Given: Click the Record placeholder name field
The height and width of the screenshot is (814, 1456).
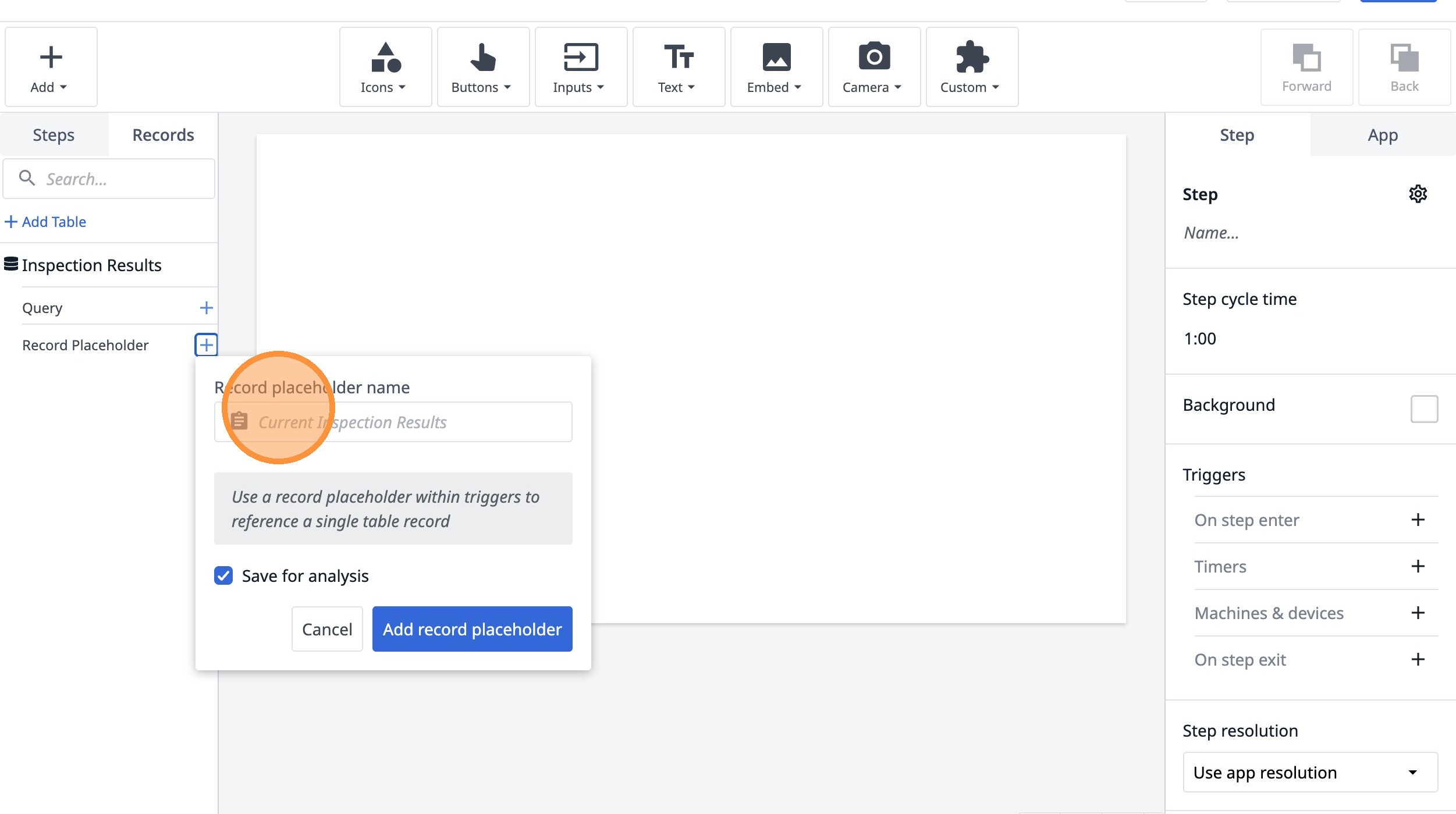Looking at the screenshot, I should pos(393,422).
